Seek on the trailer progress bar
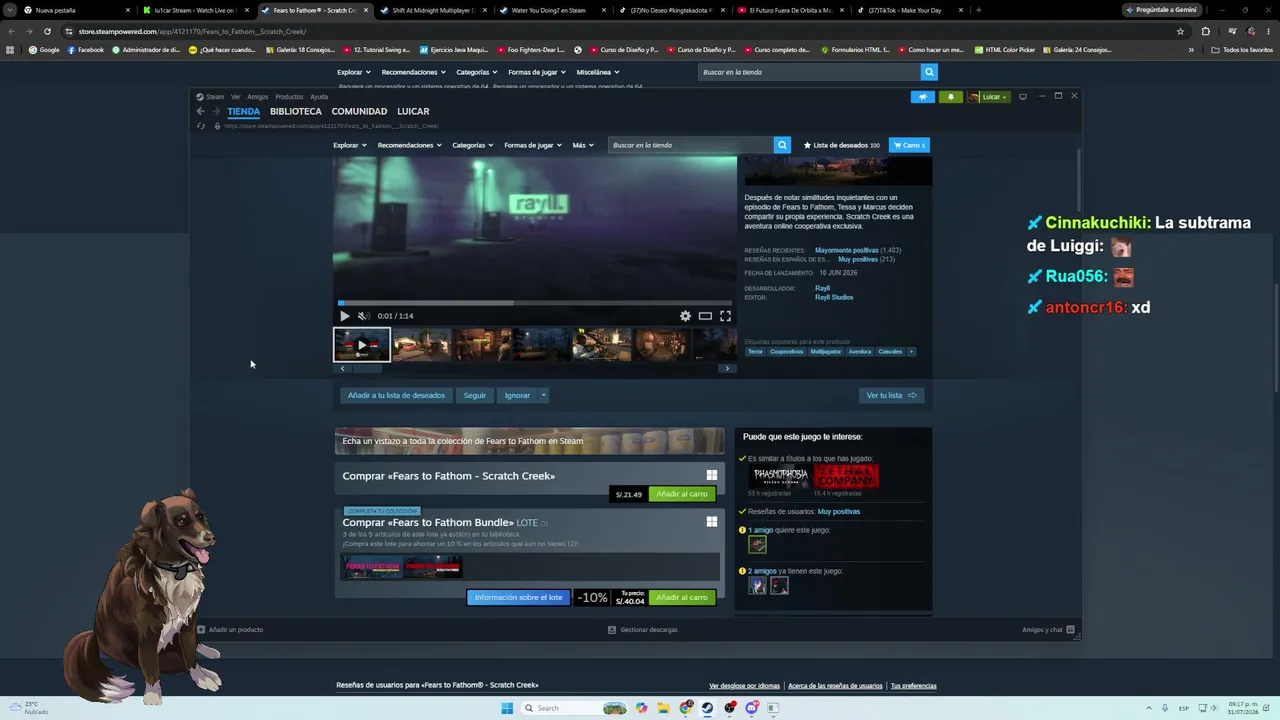Screen dimensions: 1280x720 point(535,303)
